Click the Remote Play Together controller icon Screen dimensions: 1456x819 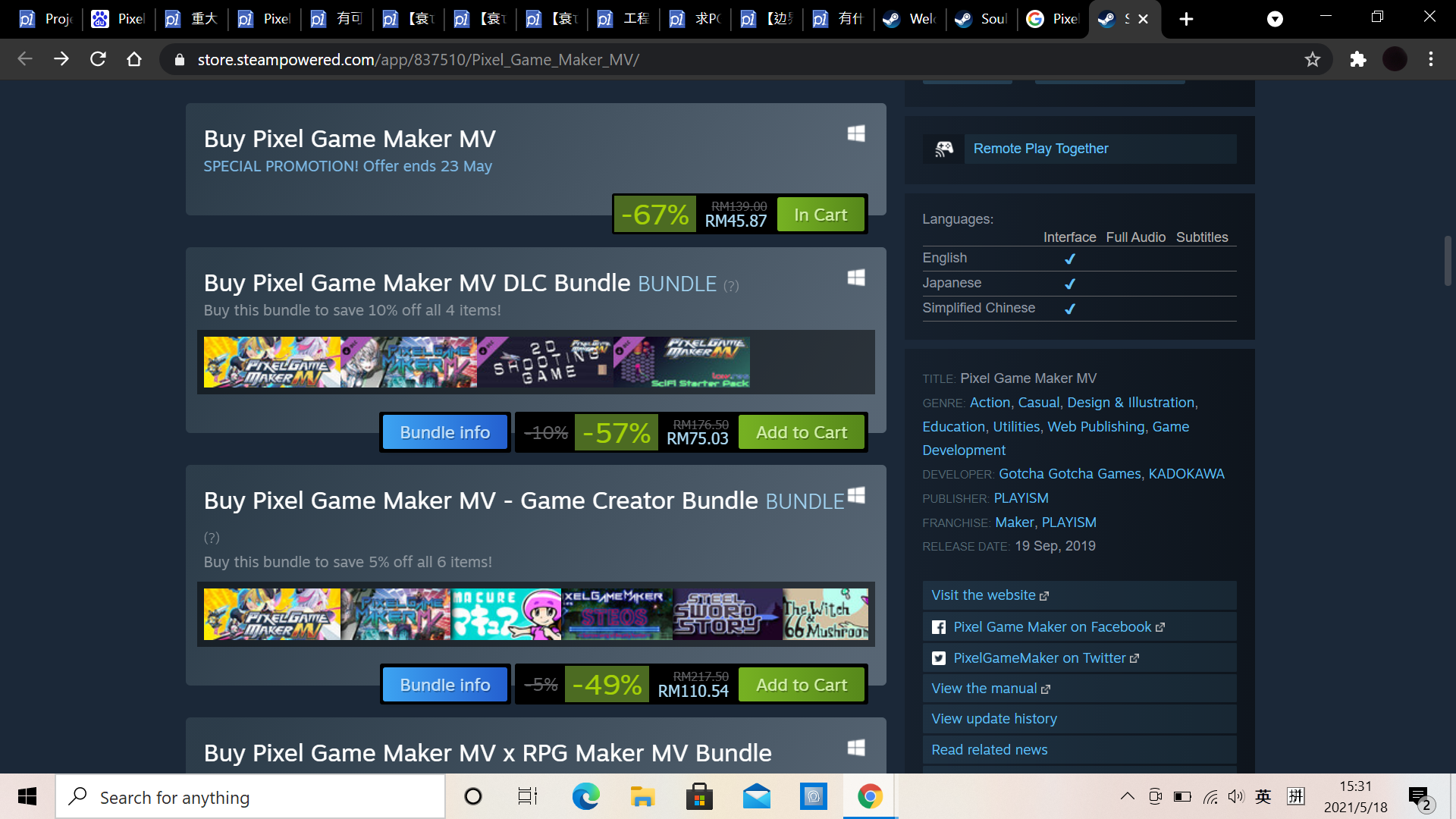coord(943,149)
